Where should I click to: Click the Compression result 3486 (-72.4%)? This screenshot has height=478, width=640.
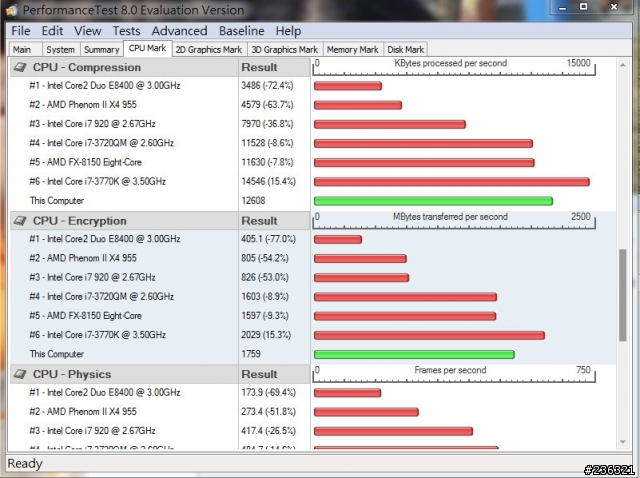coord(267,86)
